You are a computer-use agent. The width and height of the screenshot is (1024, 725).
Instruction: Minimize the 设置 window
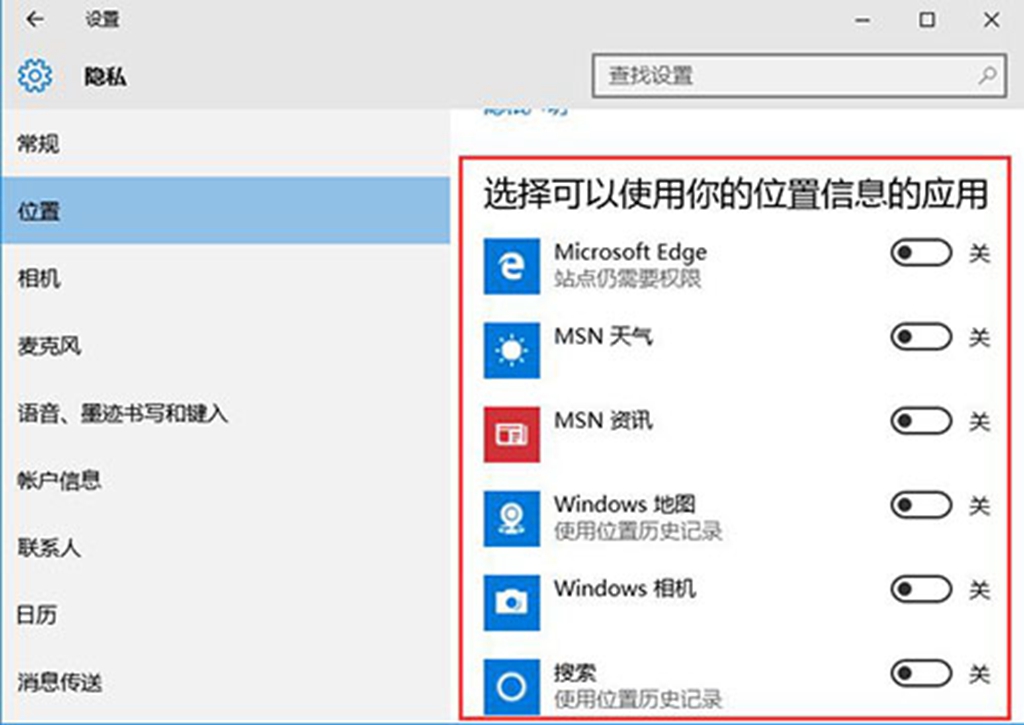(x=863, y=20)
